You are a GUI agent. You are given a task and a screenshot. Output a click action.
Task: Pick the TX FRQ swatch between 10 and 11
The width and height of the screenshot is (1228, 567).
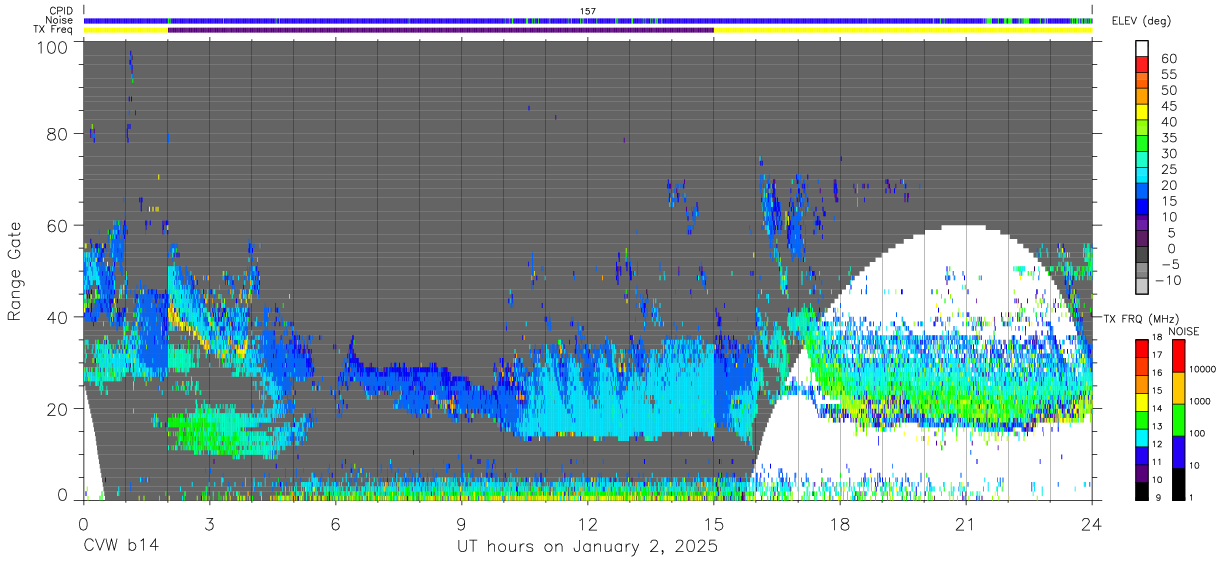(1142, 473)
